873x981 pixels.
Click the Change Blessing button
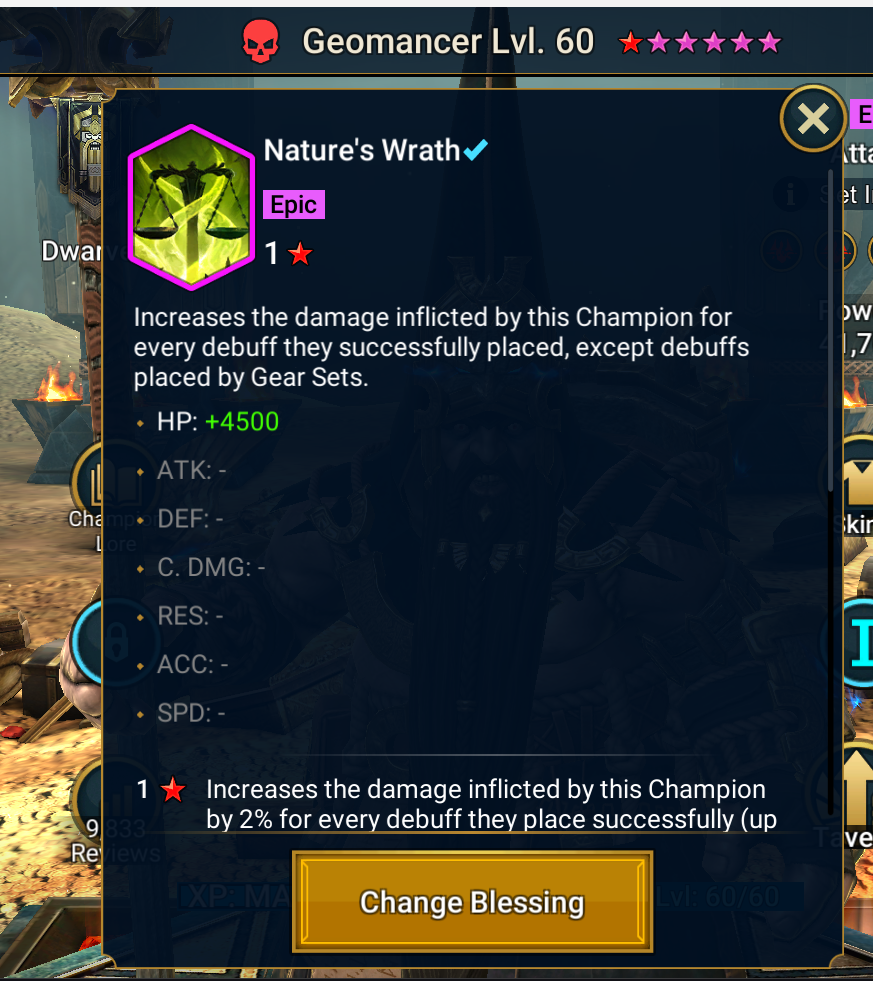click(472, 902)
